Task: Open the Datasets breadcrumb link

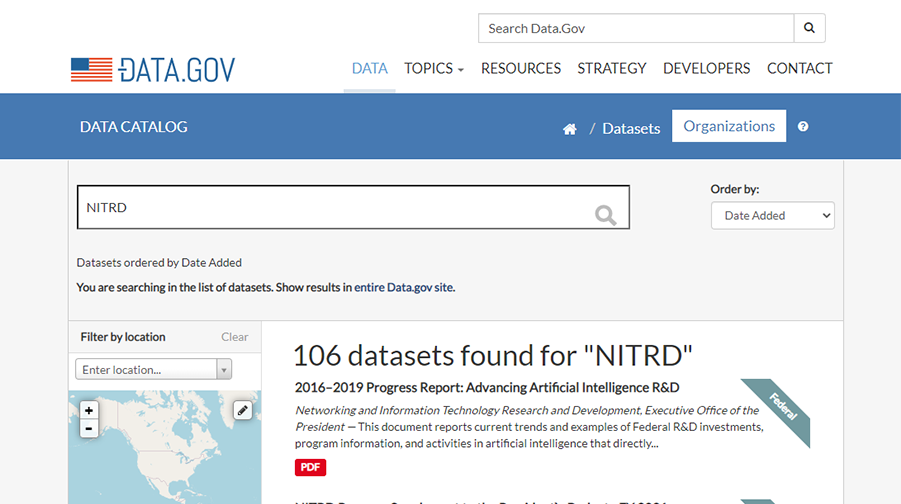Action: (x=631, y=129)
